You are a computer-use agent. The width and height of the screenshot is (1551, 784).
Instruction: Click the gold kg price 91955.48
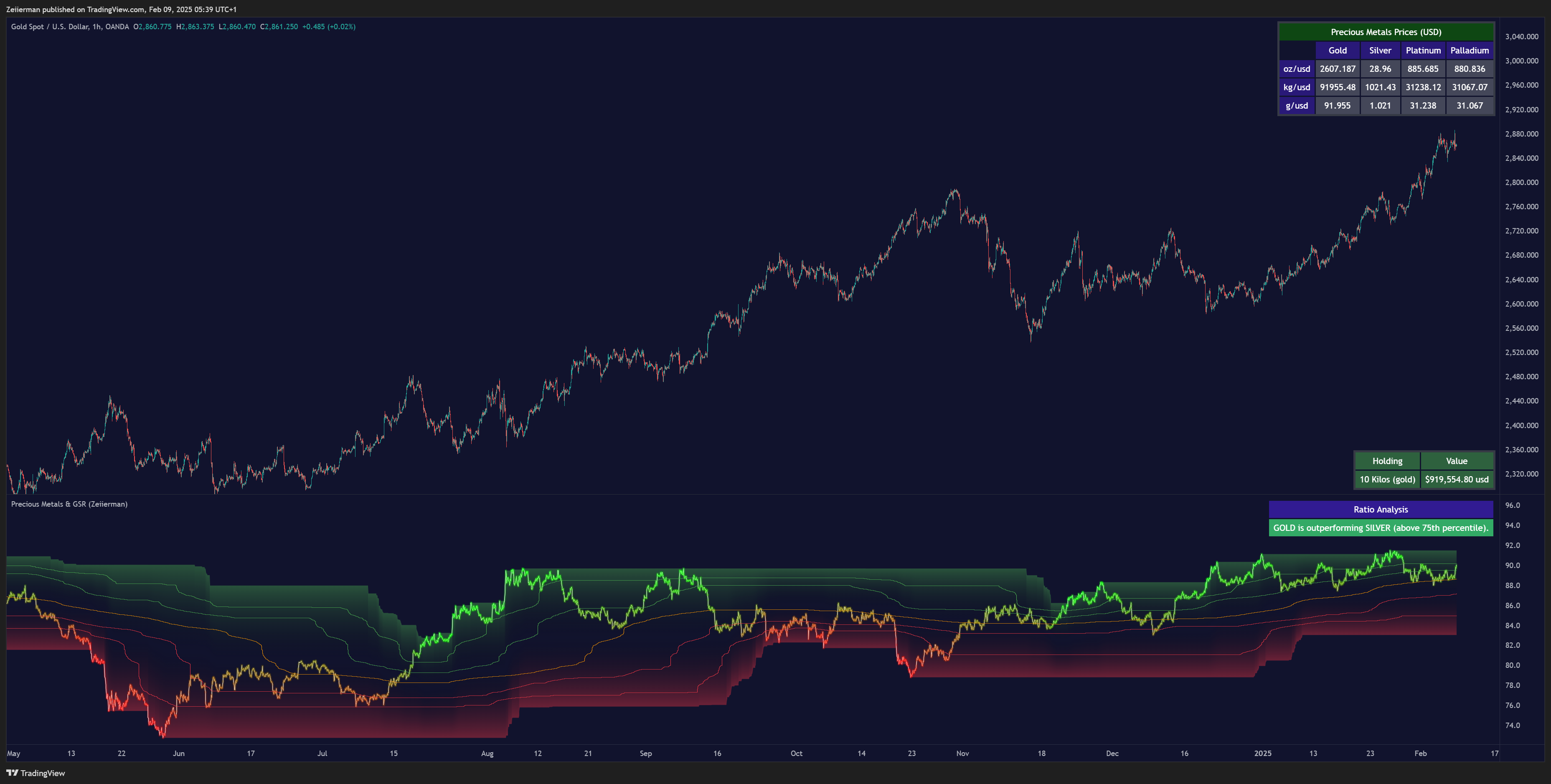pyautogui.click(x=1337, y=87)
